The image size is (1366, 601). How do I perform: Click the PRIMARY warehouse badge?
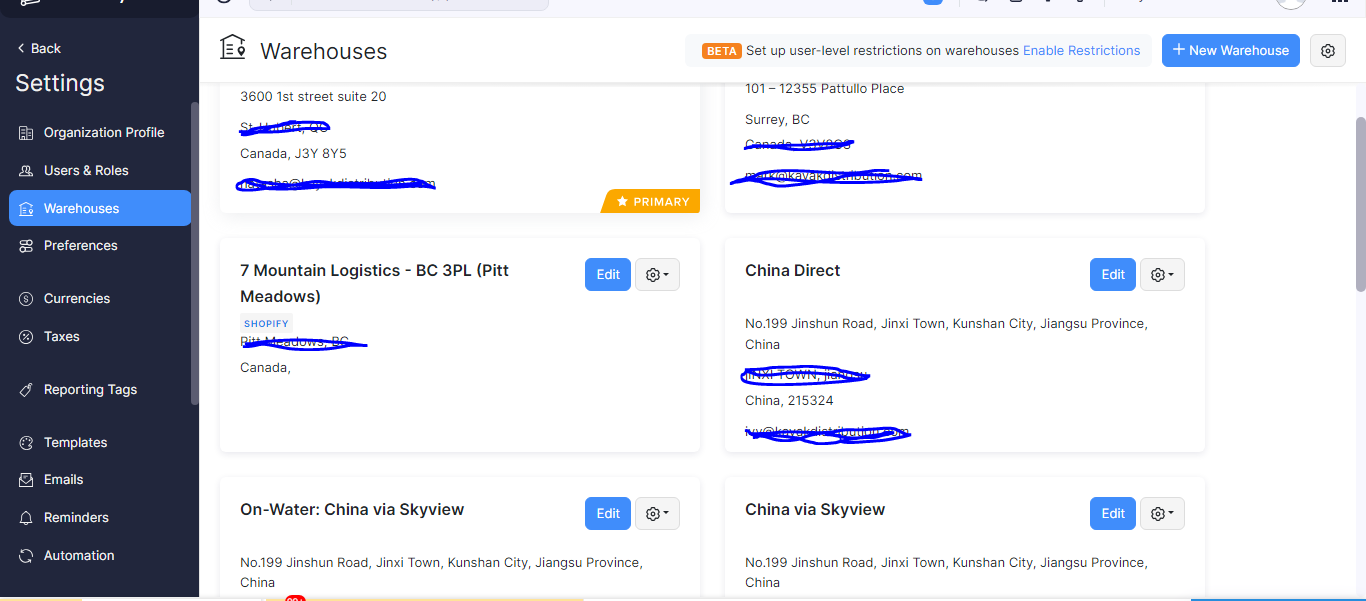[650, 202]
